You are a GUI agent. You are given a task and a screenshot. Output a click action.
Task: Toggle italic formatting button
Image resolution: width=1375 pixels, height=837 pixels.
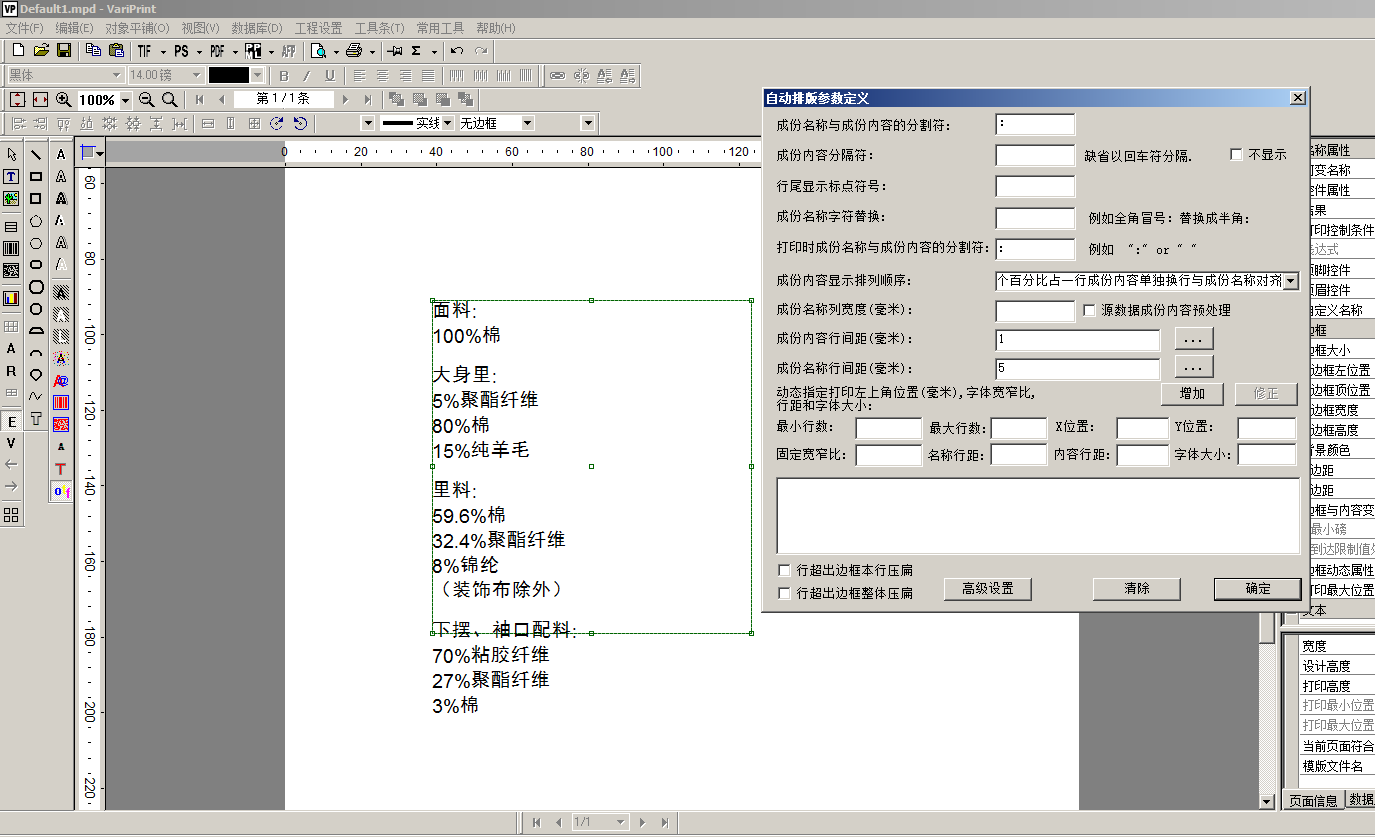[x=306, y=75]
